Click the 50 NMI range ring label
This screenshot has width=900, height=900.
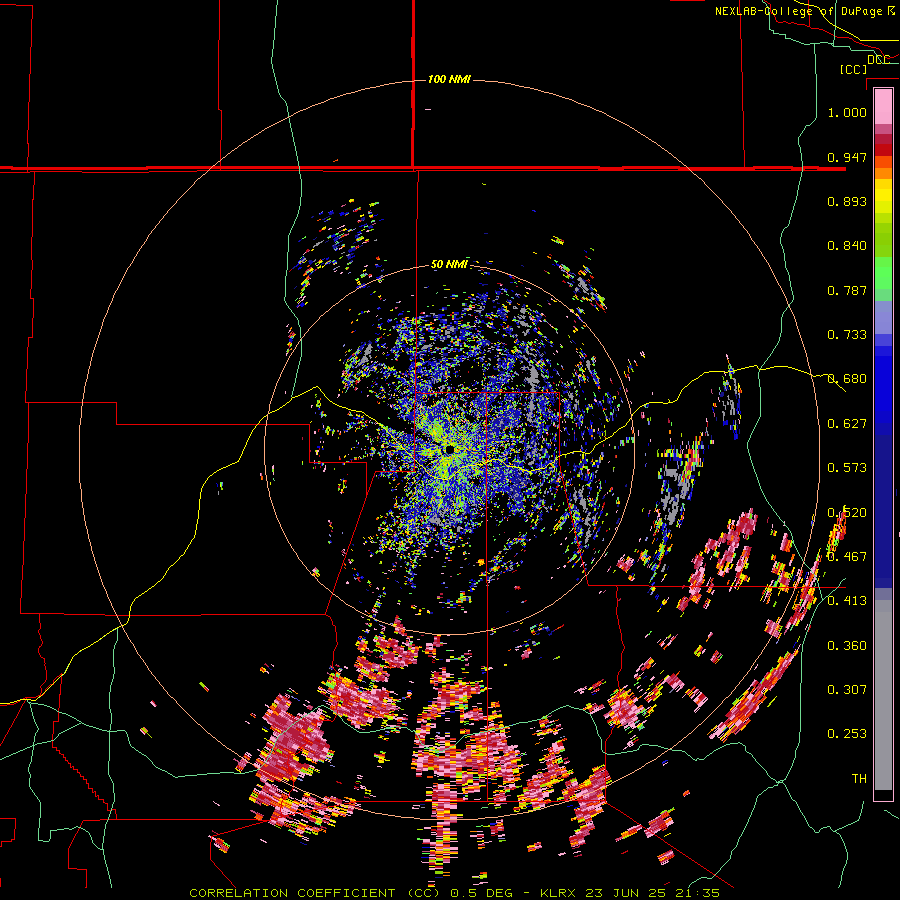[x=449, y=265]
